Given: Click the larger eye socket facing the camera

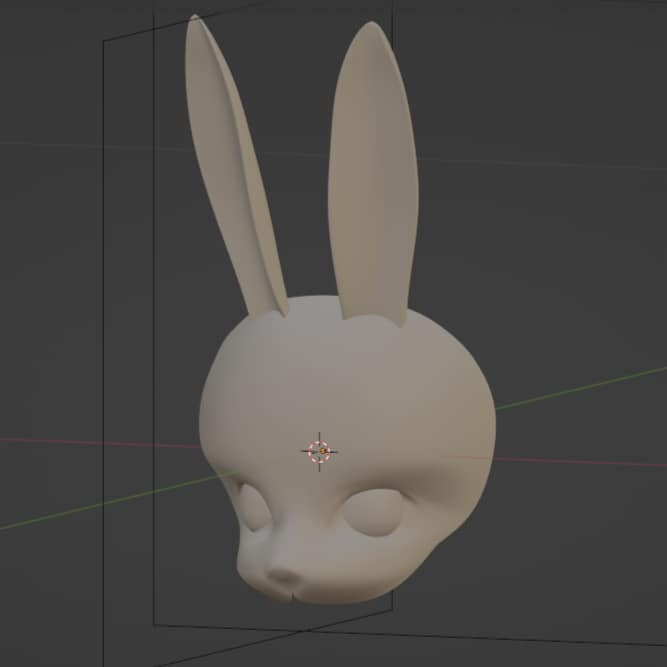Looking at the screenshot, I should pyautogui.click(x=373, y=513).
